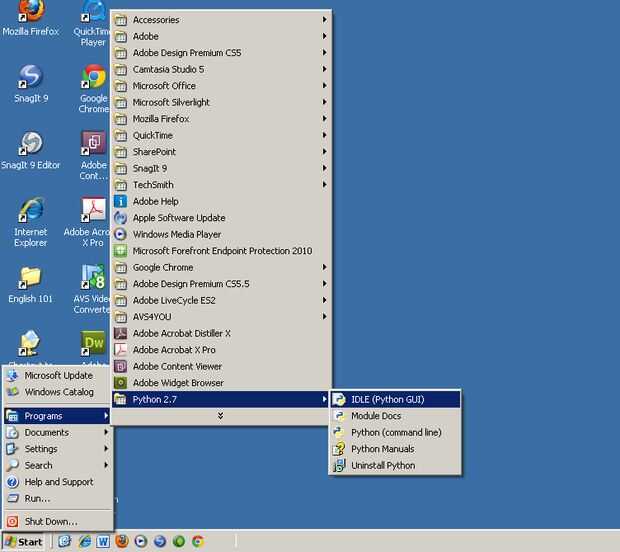Open the Settings submenu
Screen dimensions: 620x552
[x=58, y=449]
